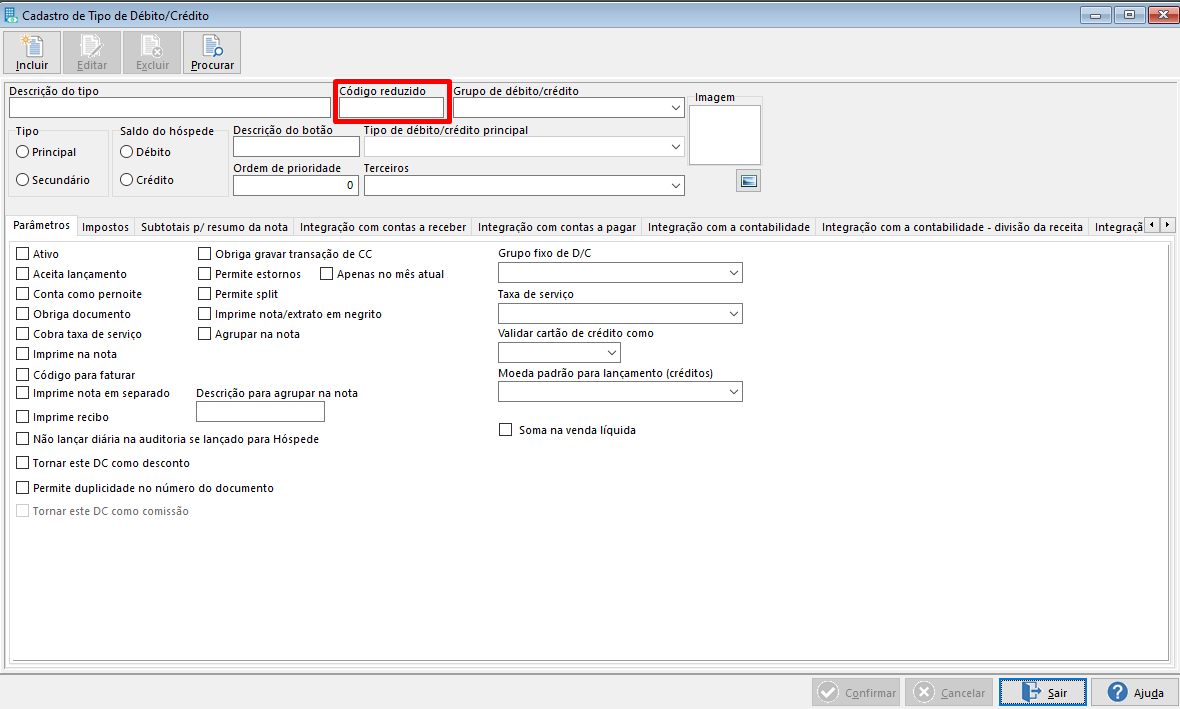The height and width of the screenshot is (709, 1180).
Task: Switch to the Parâmetros tab
Action: click(41, 226)
